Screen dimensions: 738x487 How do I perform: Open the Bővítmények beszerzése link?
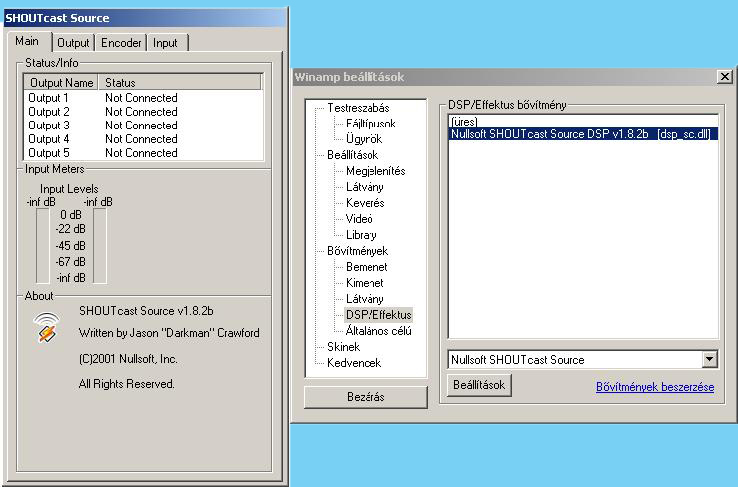655,387
